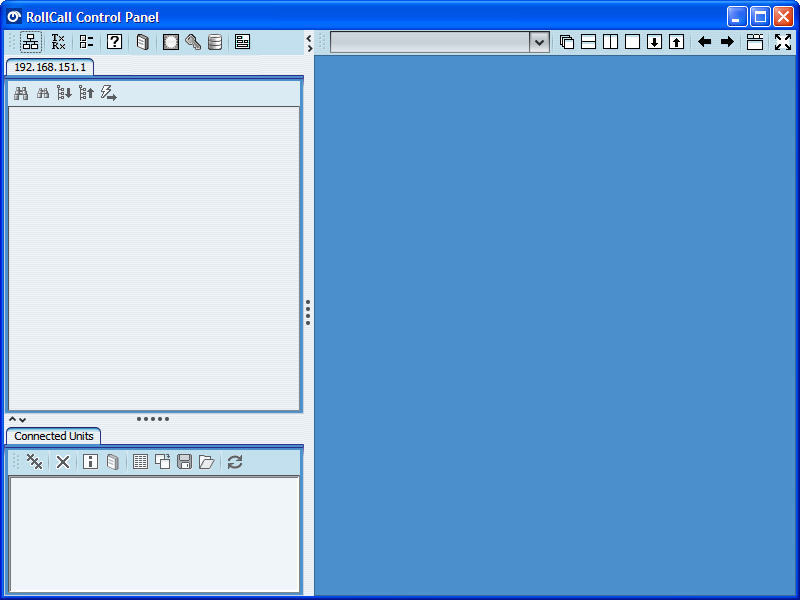Click the tree expand down arrow icon
Screen dimensions: 800x600
tap(64, 93)
